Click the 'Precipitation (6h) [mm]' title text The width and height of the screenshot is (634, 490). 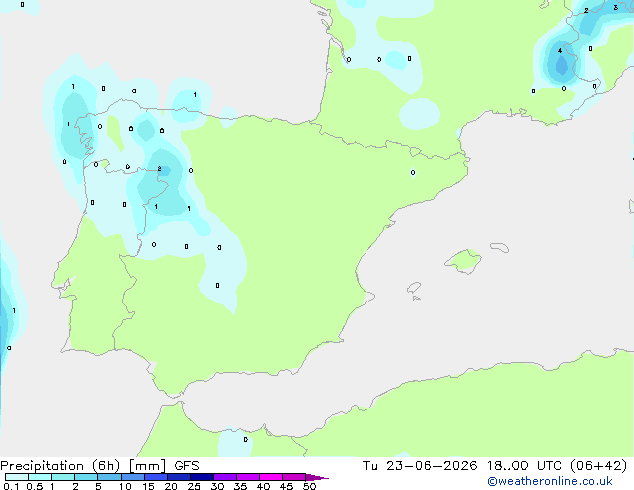click(x=83, y=466)
